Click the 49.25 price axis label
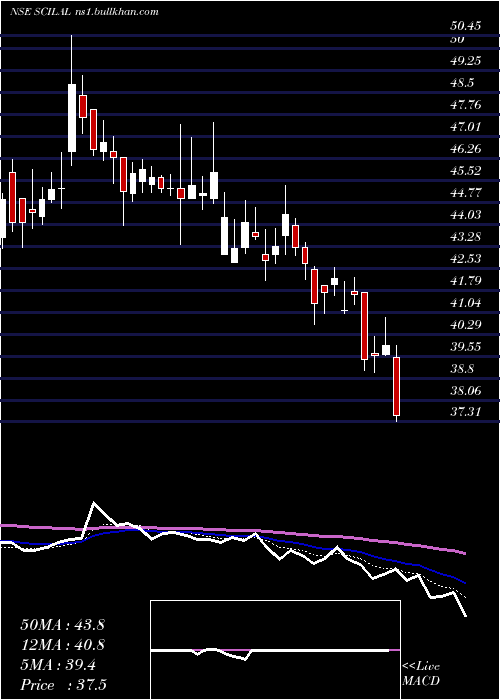This screenshot has width=500, height=700. [466, 61]
